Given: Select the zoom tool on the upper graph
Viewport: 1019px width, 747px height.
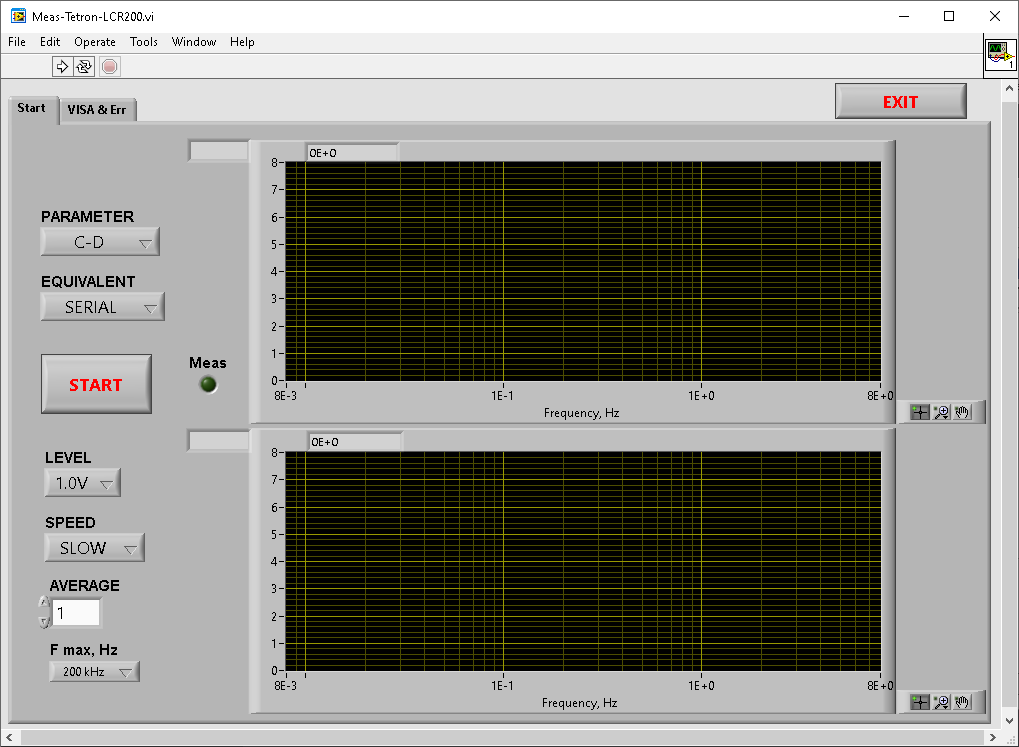Looking at the screenshot, I should click(x=941, y=412).
